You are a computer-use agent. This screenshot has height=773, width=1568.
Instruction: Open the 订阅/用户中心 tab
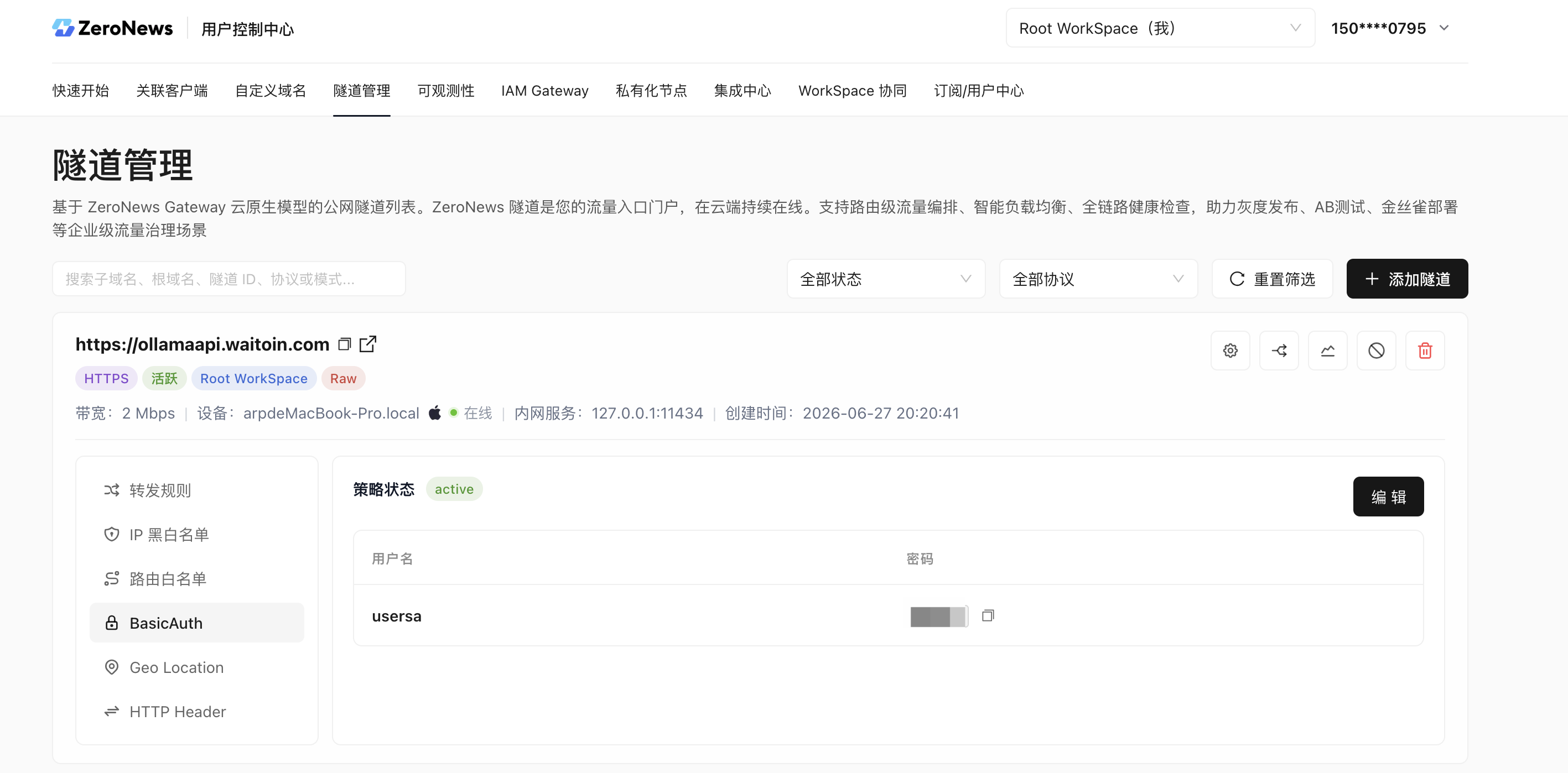tap(979, 91)
